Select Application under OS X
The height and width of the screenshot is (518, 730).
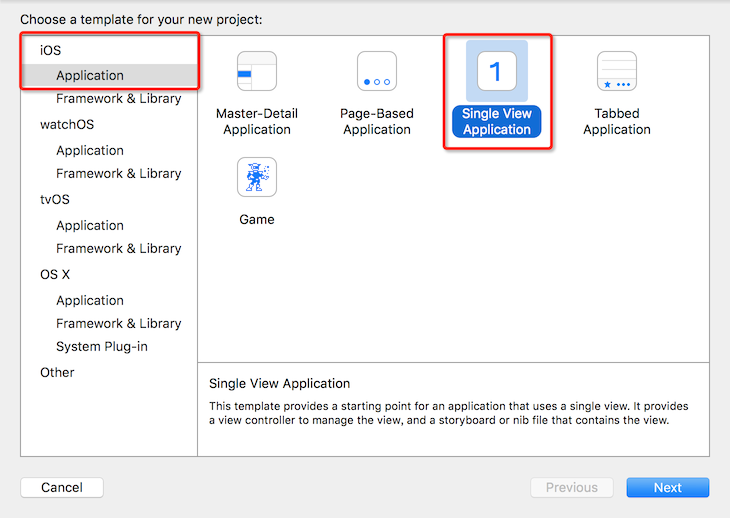click(90, 300)
